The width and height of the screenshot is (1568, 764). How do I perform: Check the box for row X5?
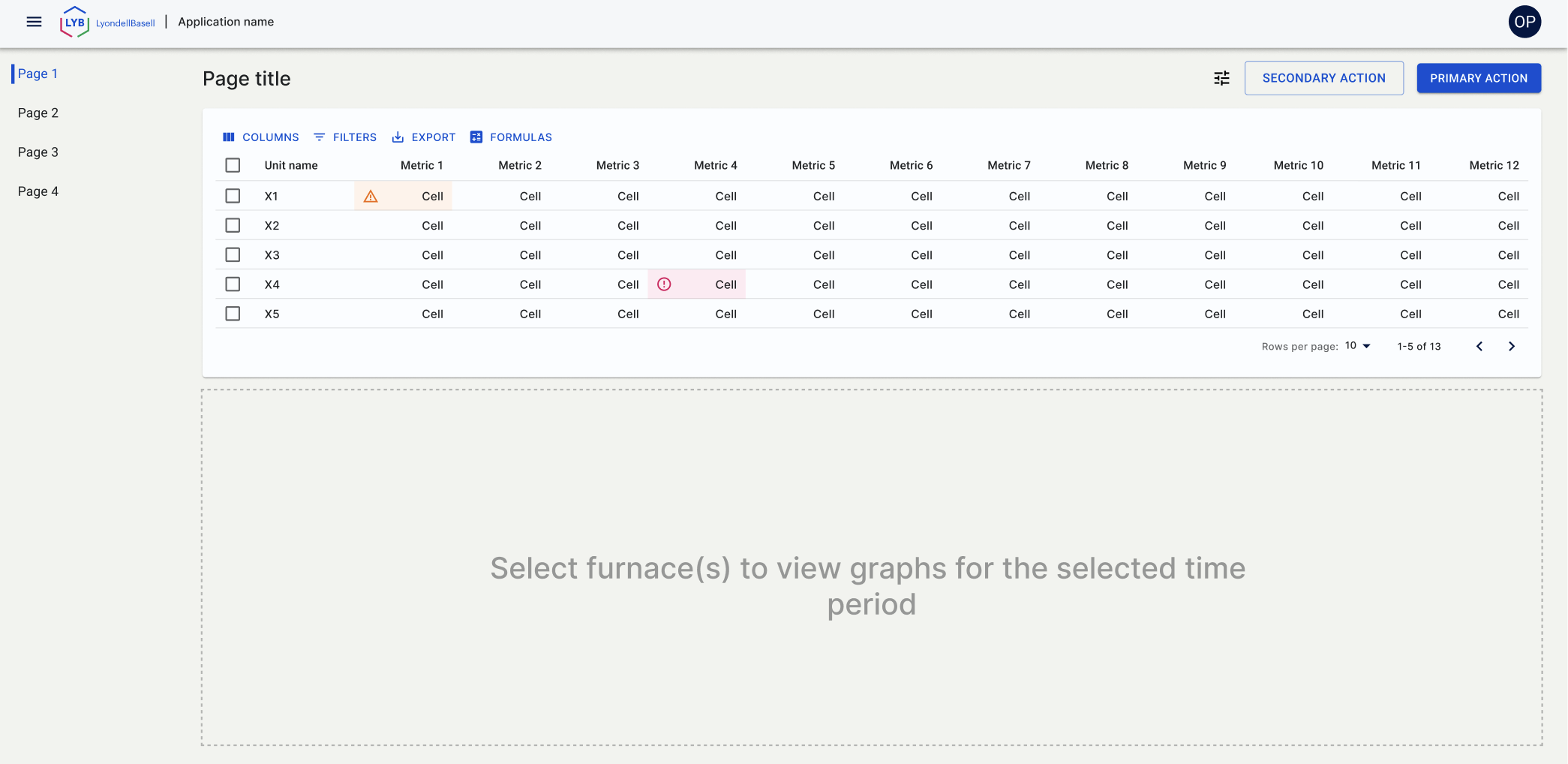[233, 314]
